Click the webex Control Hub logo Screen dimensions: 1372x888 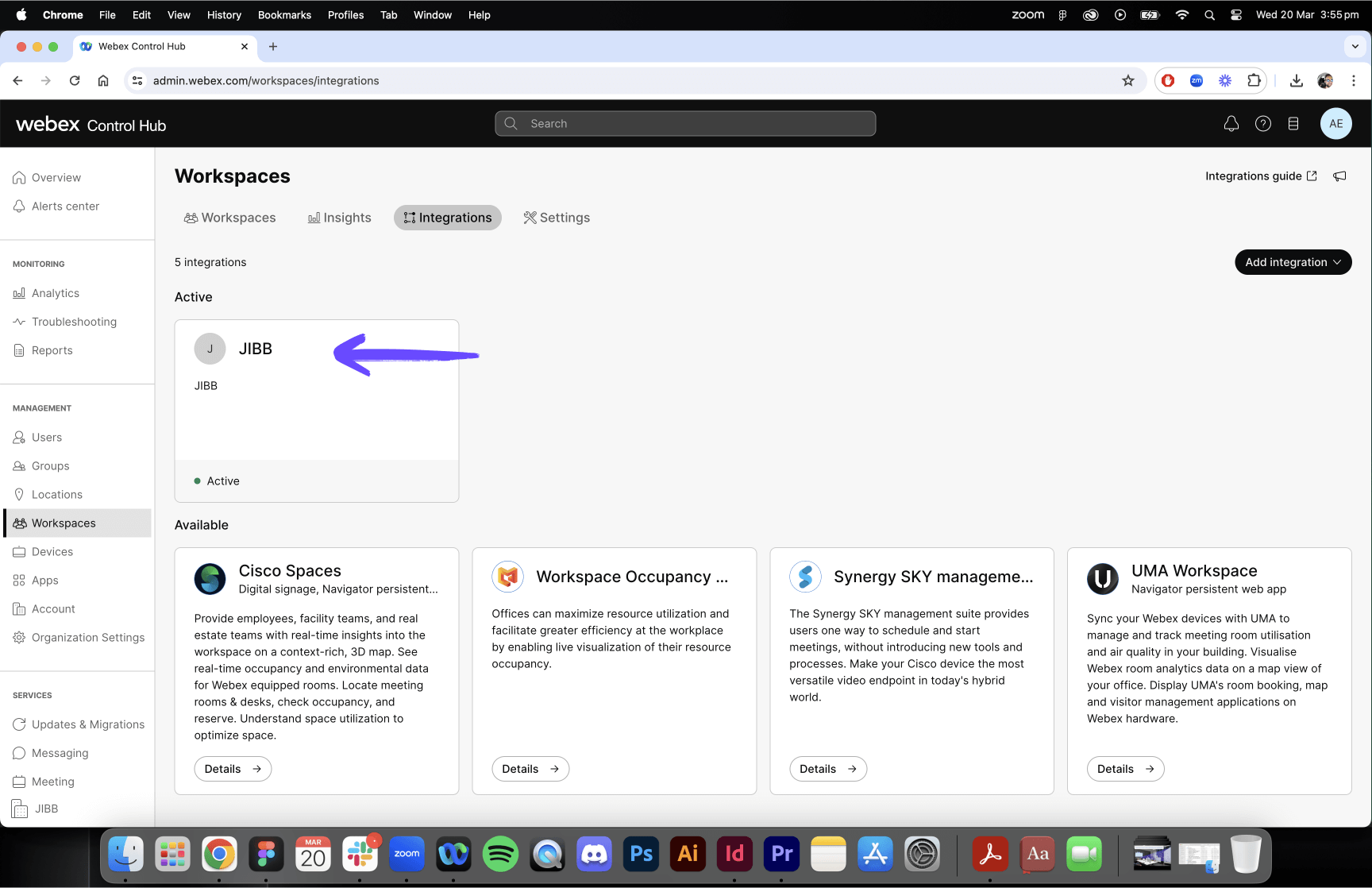91,125
